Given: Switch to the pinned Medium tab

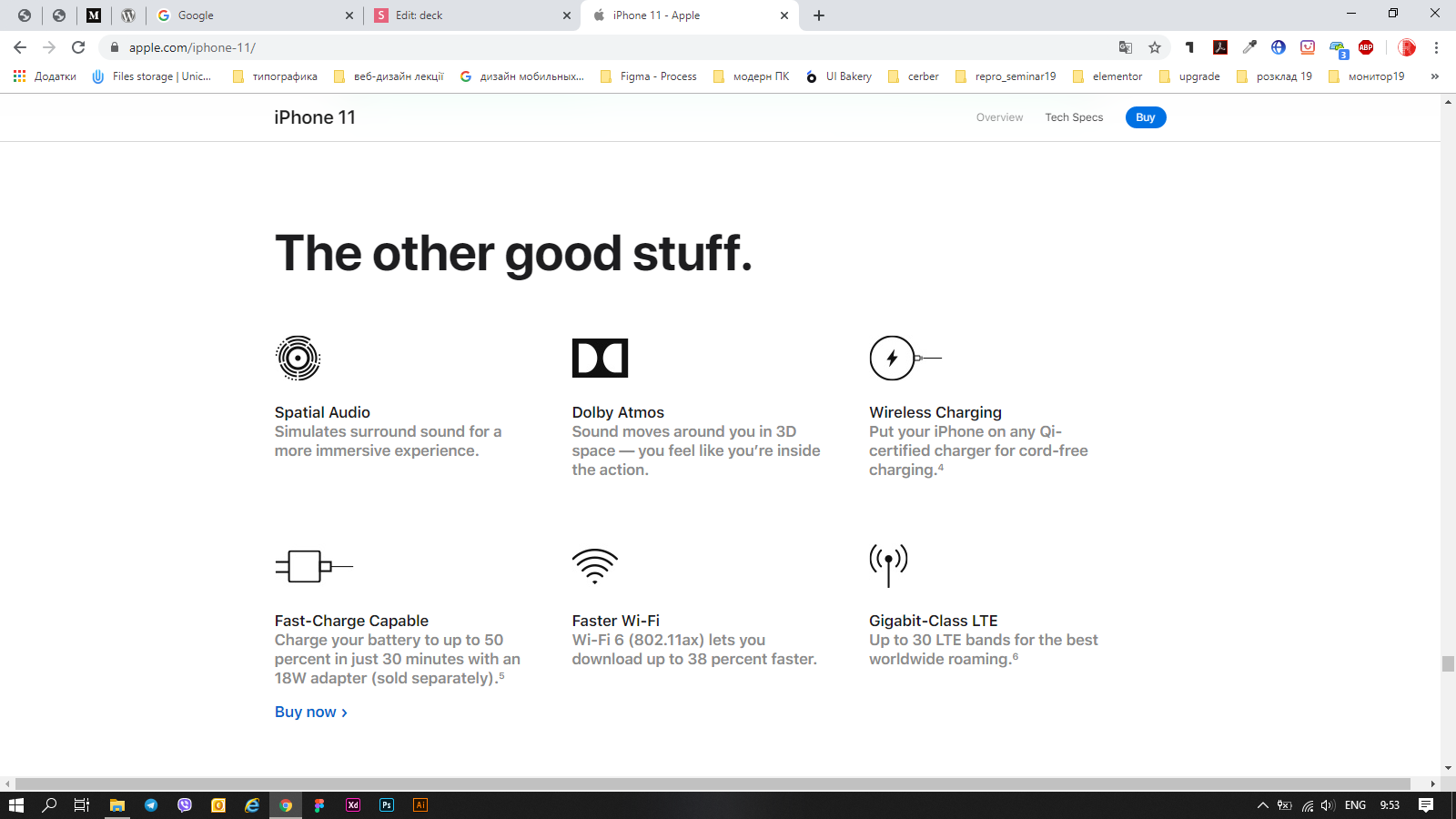Looking at the screenshot, I should click(x=94, y=15).
